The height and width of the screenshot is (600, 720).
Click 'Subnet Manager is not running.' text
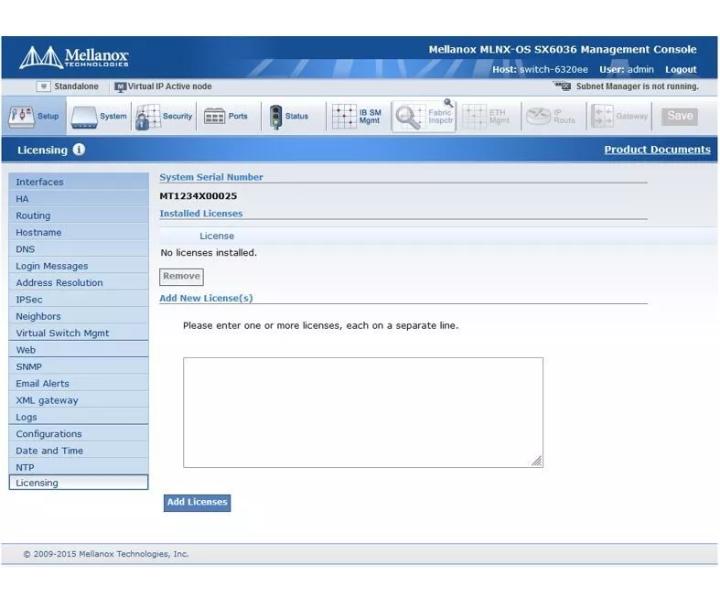pos(637,86)
